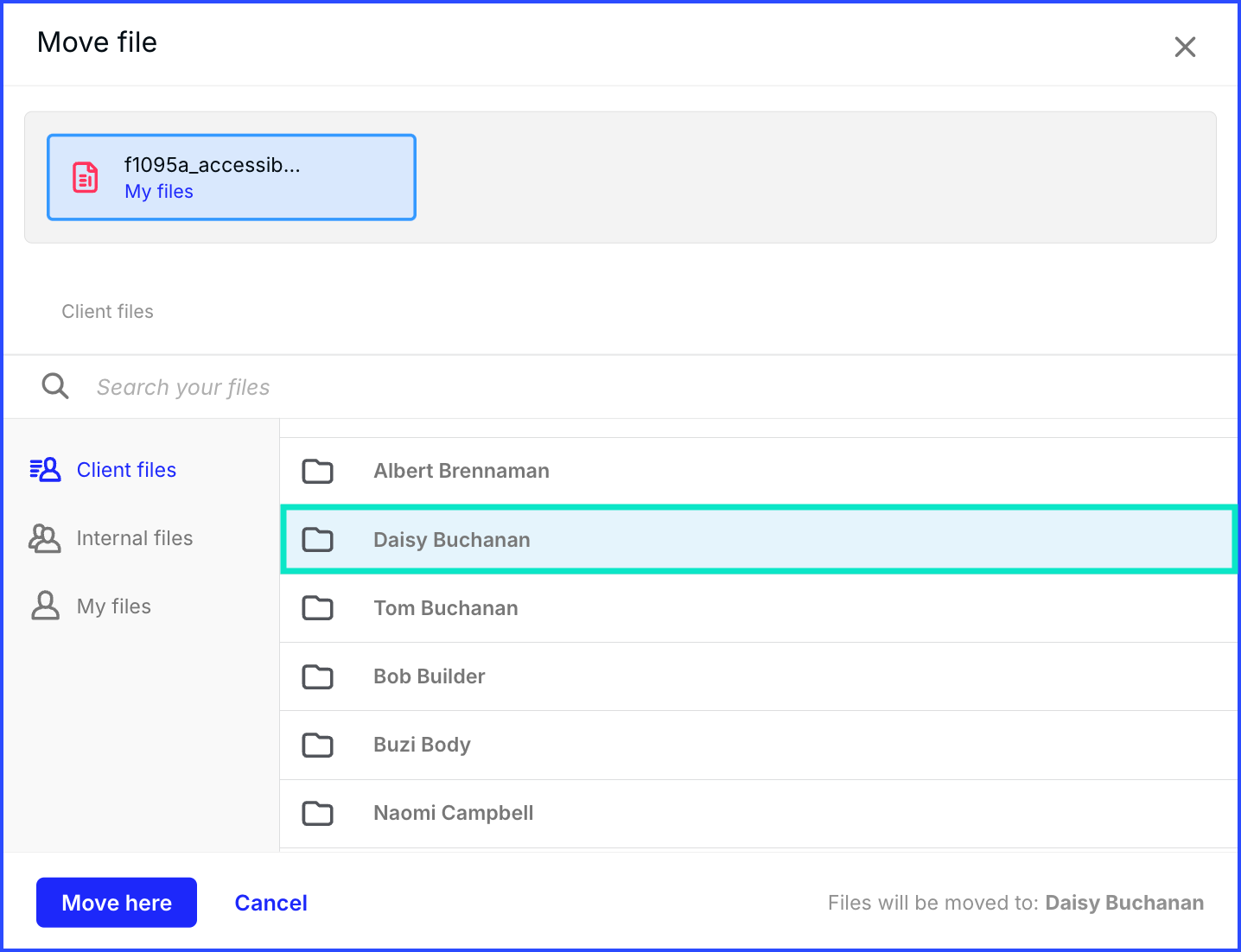Switch to Internal files section
The width and height of the screenshot is (1241, 952).
click(x=135, y=538)
